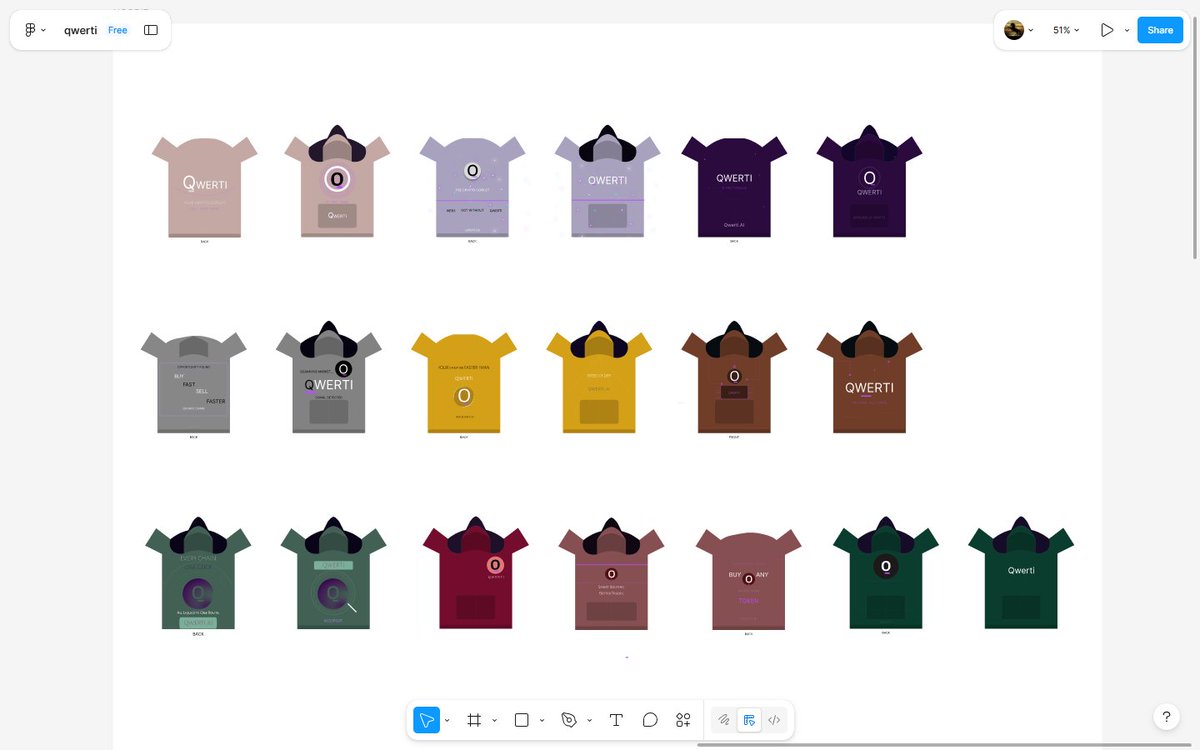Select the dark green shirt with O badge
Screen dimensions: 1200x750
(886, 573)
